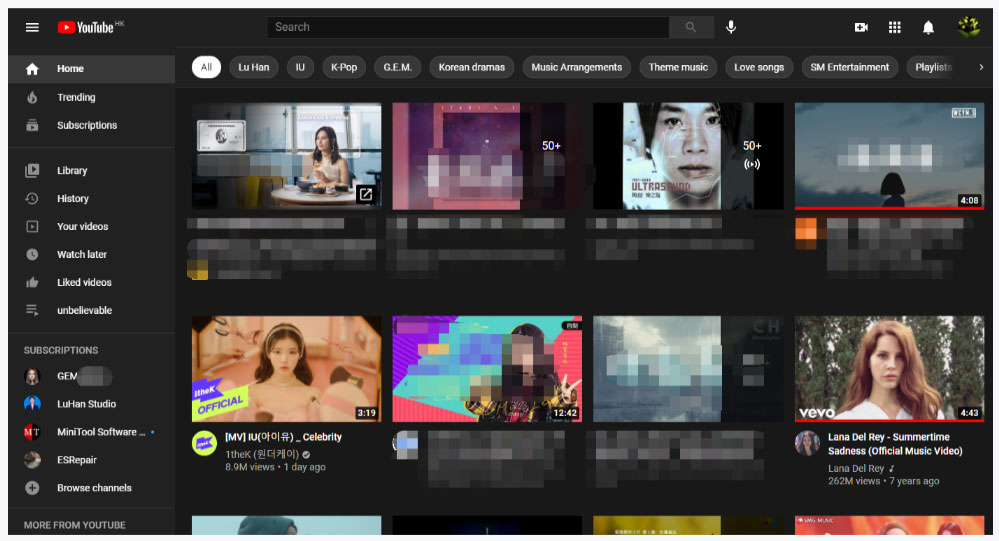
Task: Click Lana Del Rey channel name text
Action: click(x=856, y=468)
